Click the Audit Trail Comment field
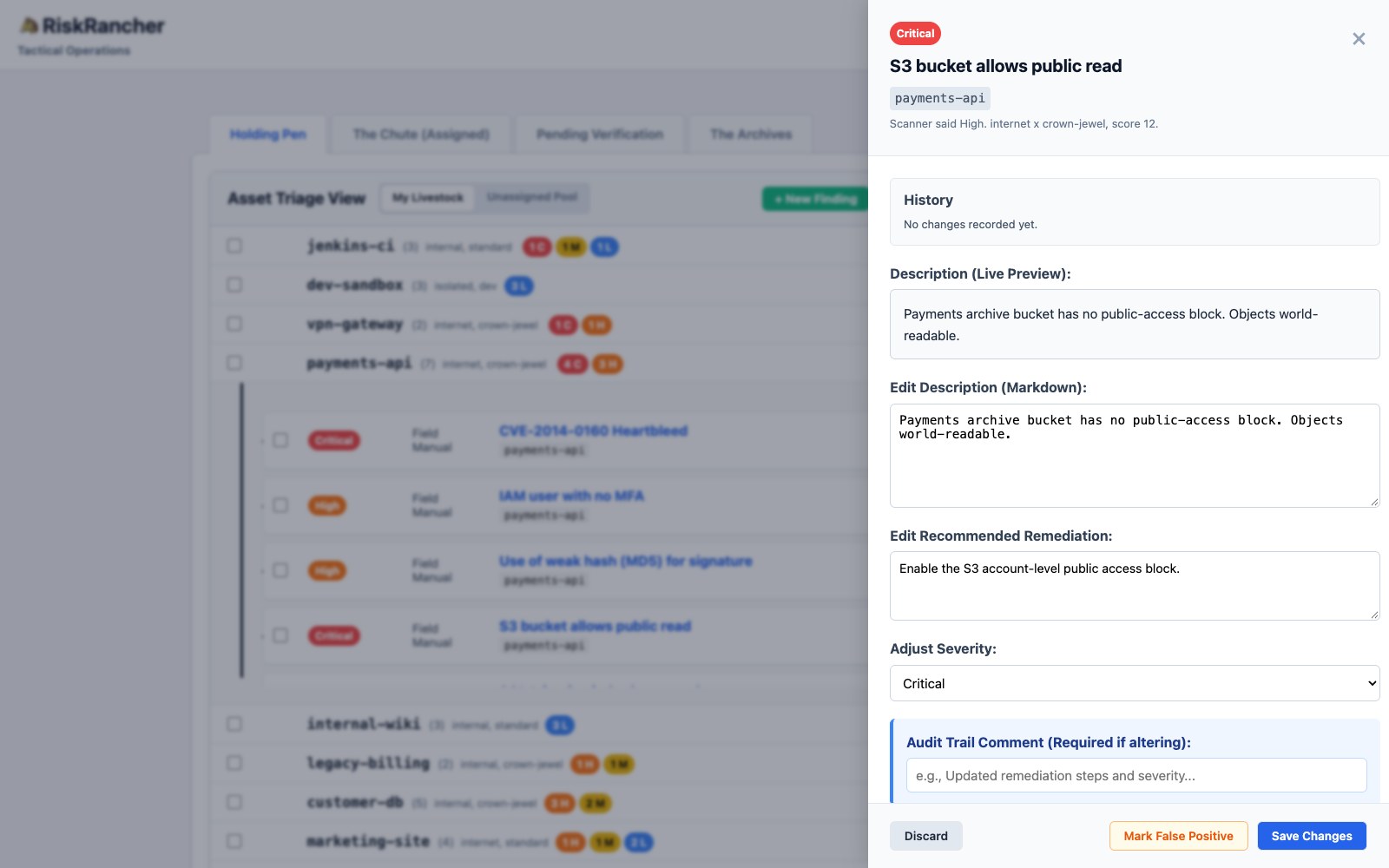 pyautogui.click(x=1136, y=775)
